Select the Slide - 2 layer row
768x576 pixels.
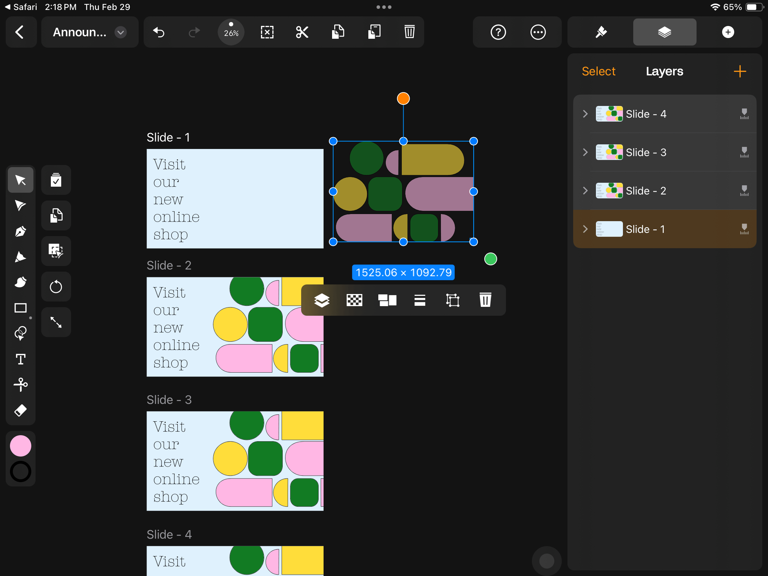665,191
